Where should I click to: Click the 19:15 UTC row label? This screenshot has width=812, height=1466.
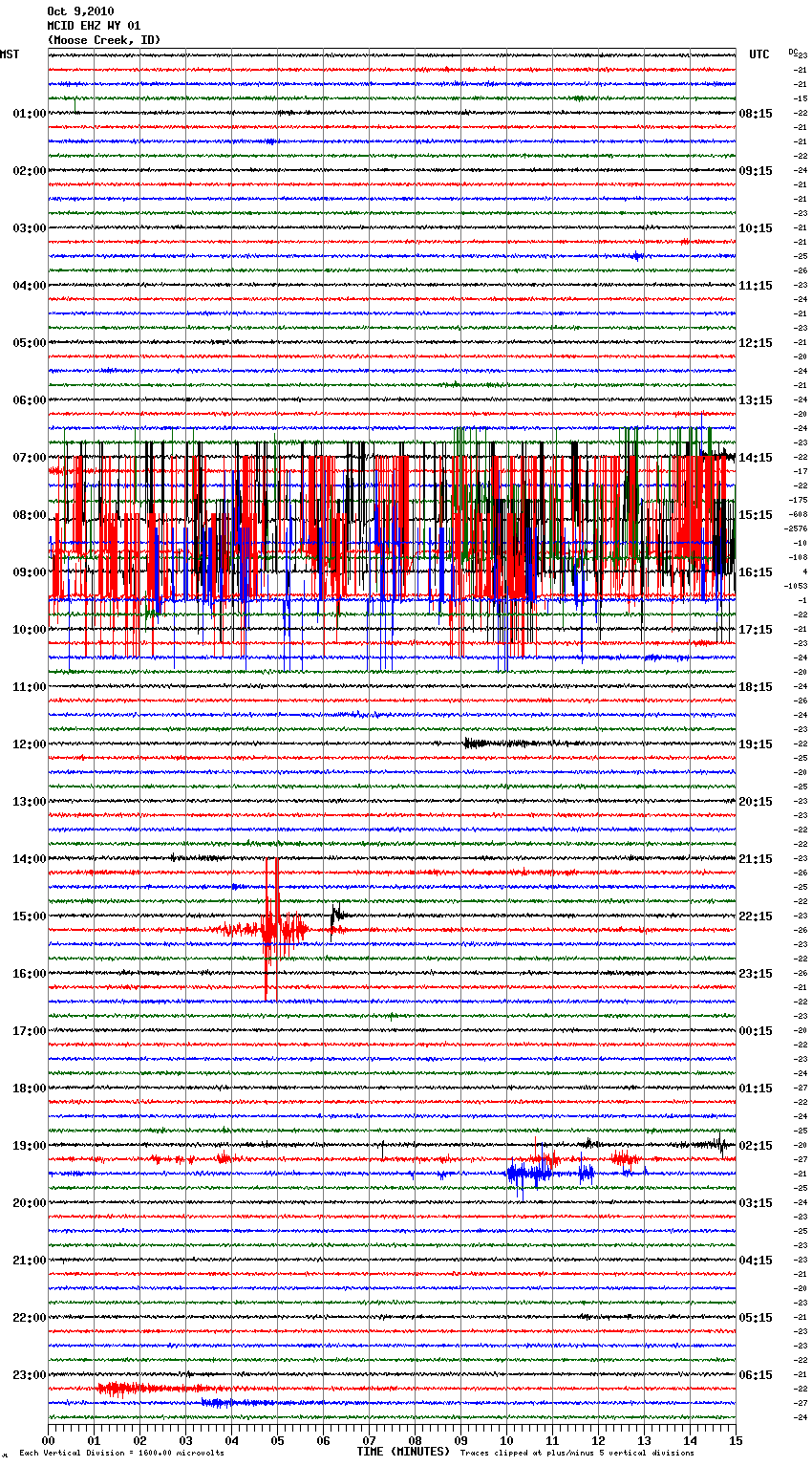(756, 744)
